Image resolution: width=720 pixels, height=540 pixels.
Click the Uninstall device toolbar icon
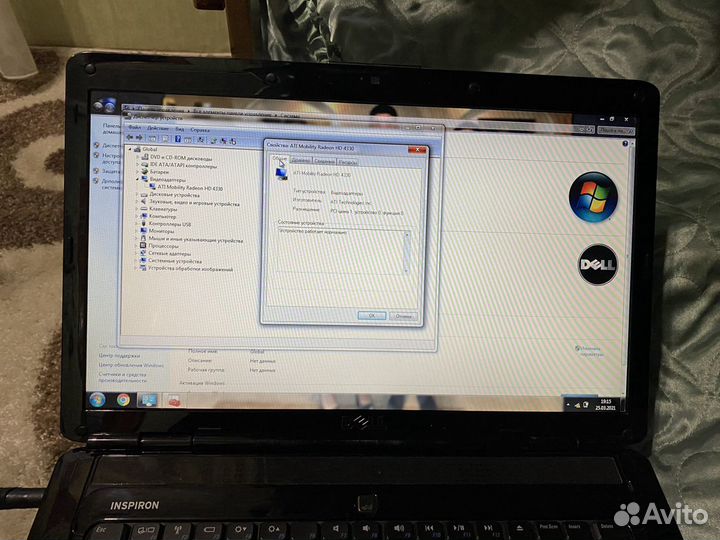point(224,141)
